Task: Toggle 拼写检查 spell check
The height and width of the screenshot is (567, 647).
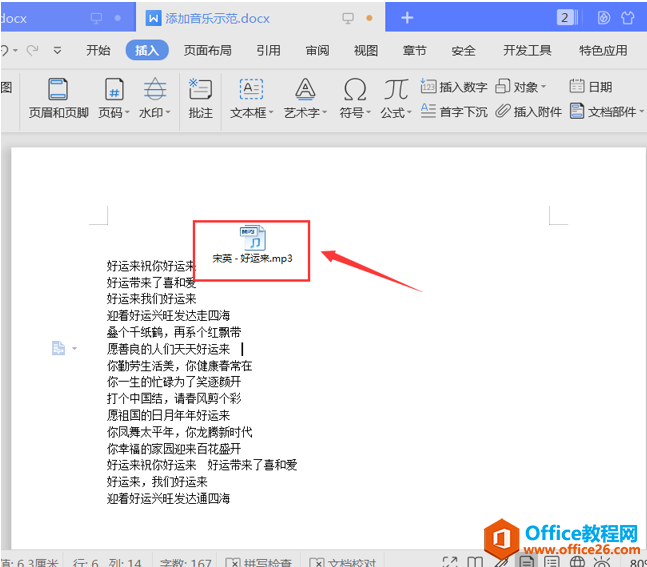Action: [259, 562]
